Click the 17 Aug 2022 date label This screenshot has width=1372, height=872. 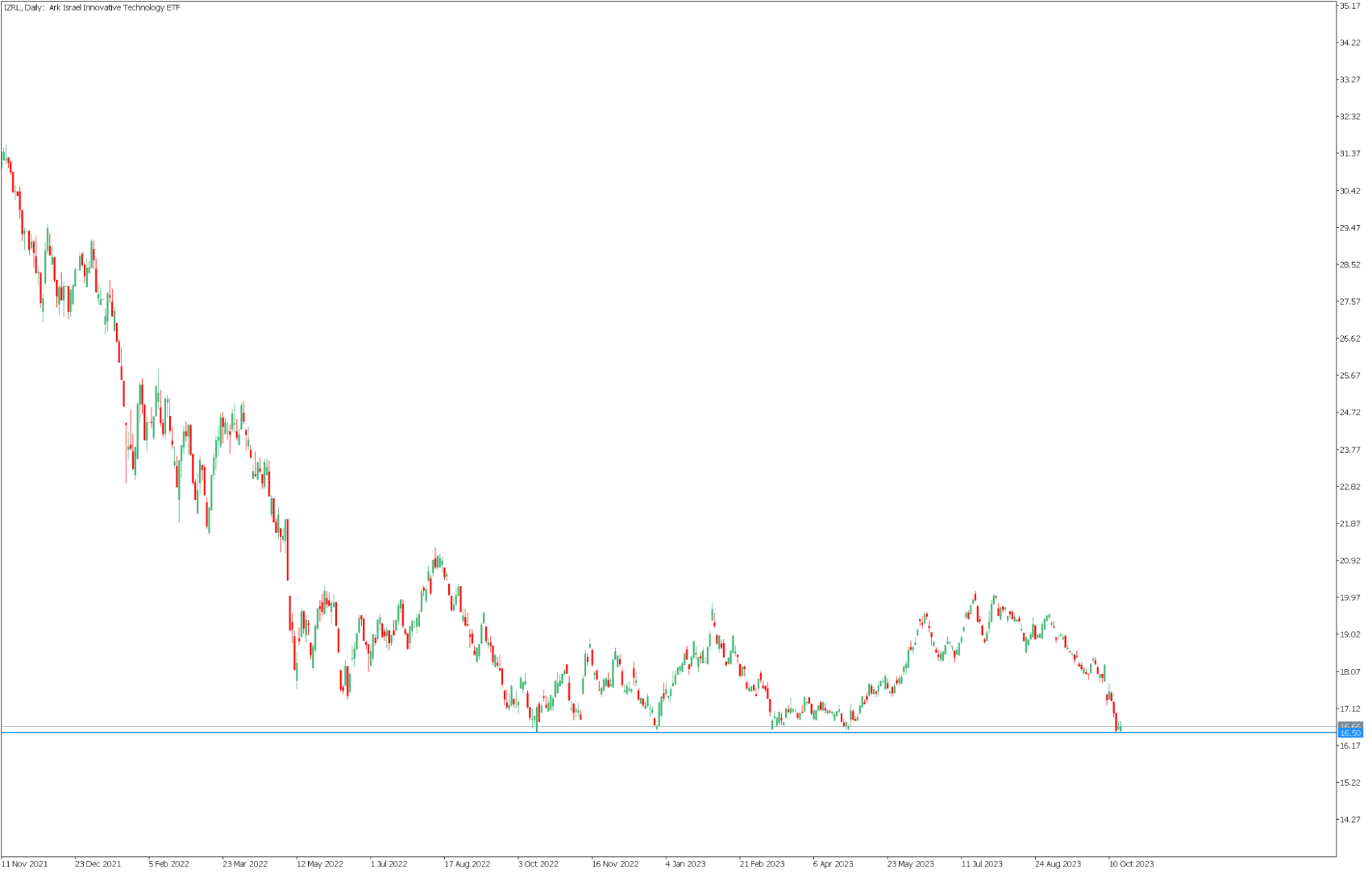[x=467, y=864]
